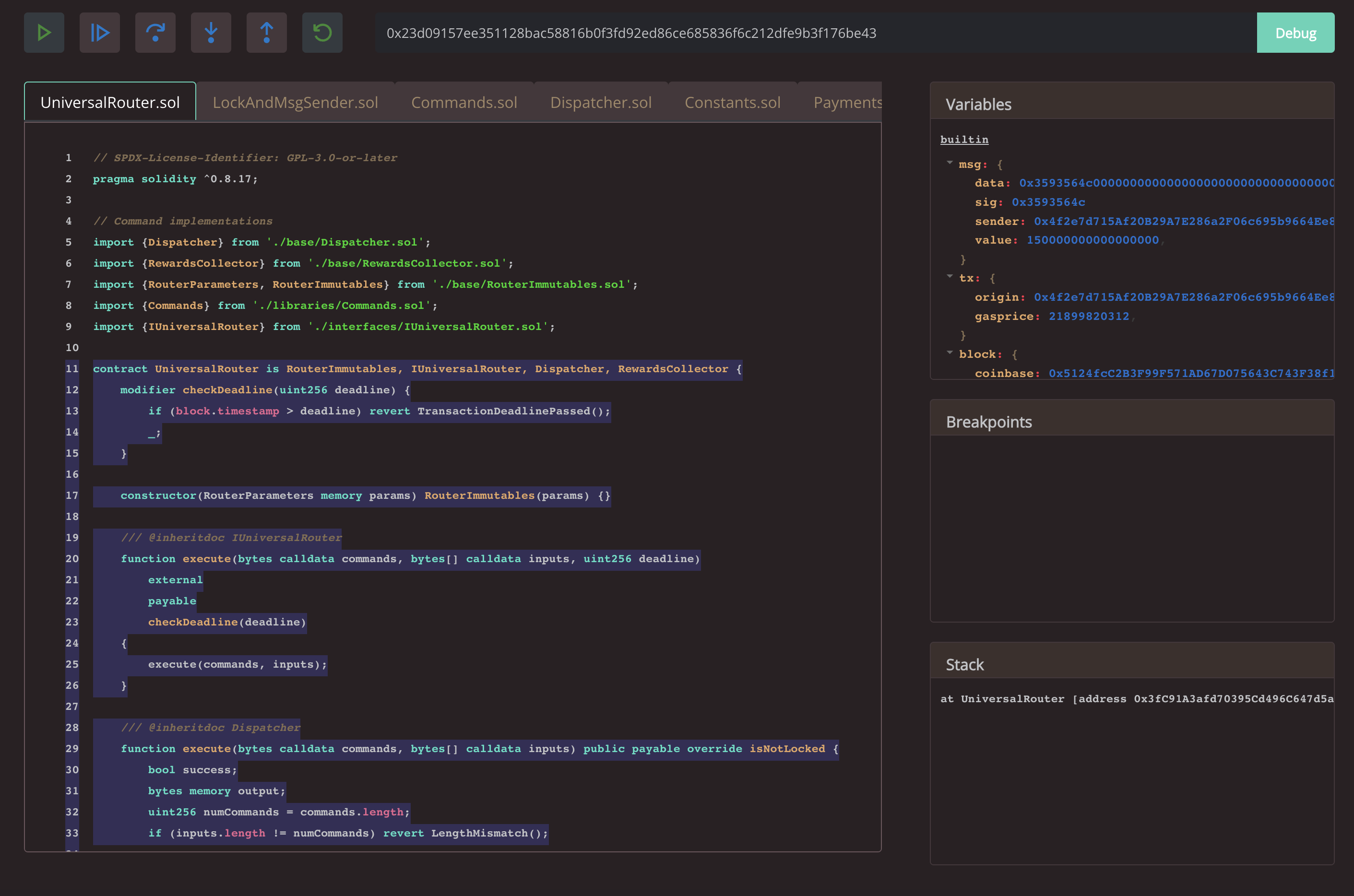Screen dimensions: 1354x896
Task: Collapse the msg variable tree
Action: point(950,164)
